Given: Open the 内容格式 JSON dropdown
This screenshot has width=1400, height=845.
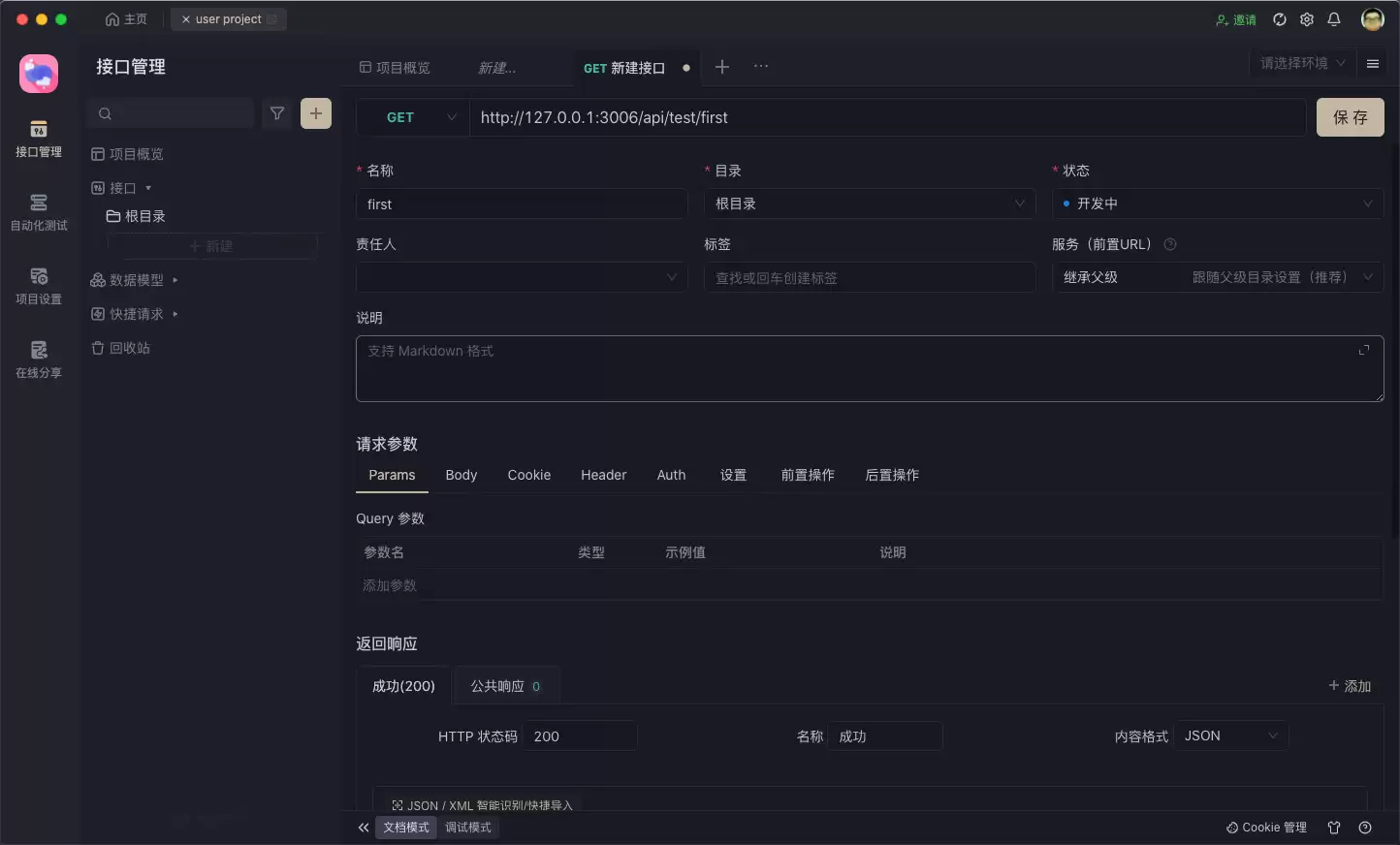Looking at the screenshot, I should [1231, 735].
